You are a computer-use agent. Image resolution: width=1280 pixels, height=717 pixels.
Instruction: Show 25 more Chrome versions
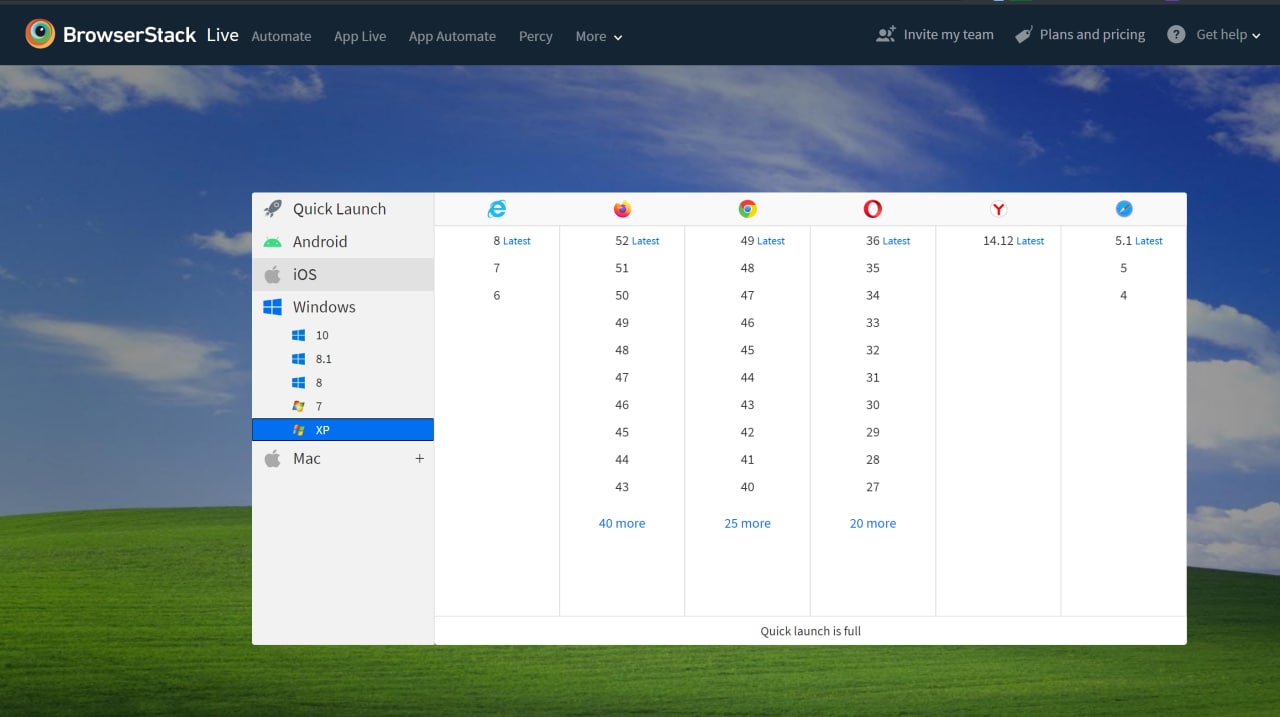[747, 523]
